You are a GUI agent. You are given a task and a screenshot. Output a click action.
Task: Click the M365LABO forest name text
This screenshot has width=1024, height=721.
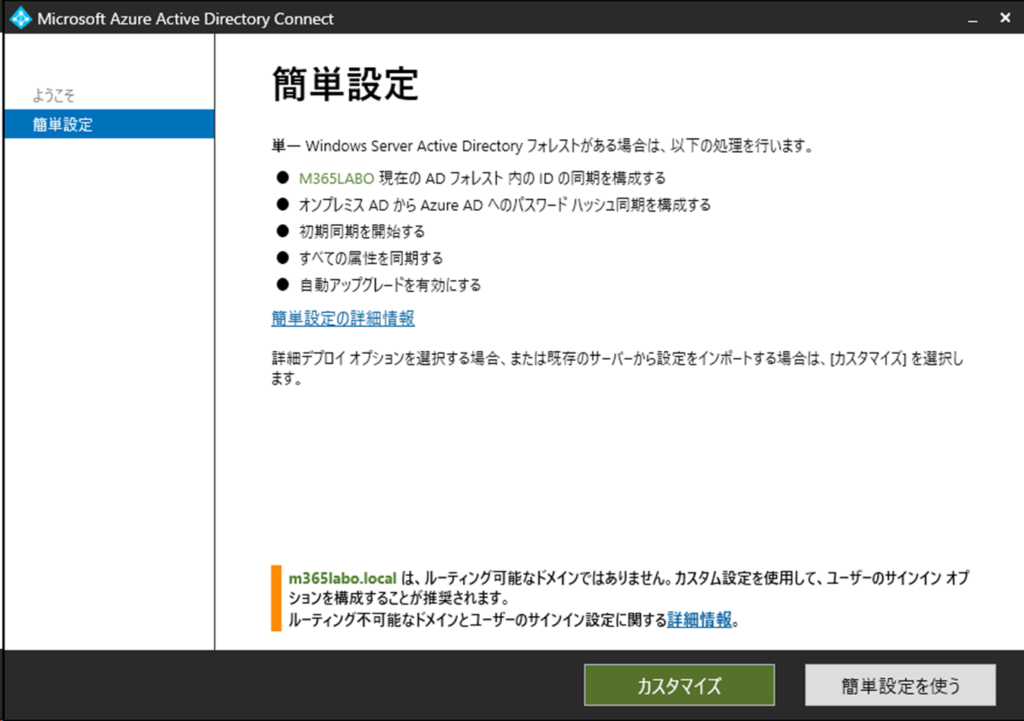point(336,178)
